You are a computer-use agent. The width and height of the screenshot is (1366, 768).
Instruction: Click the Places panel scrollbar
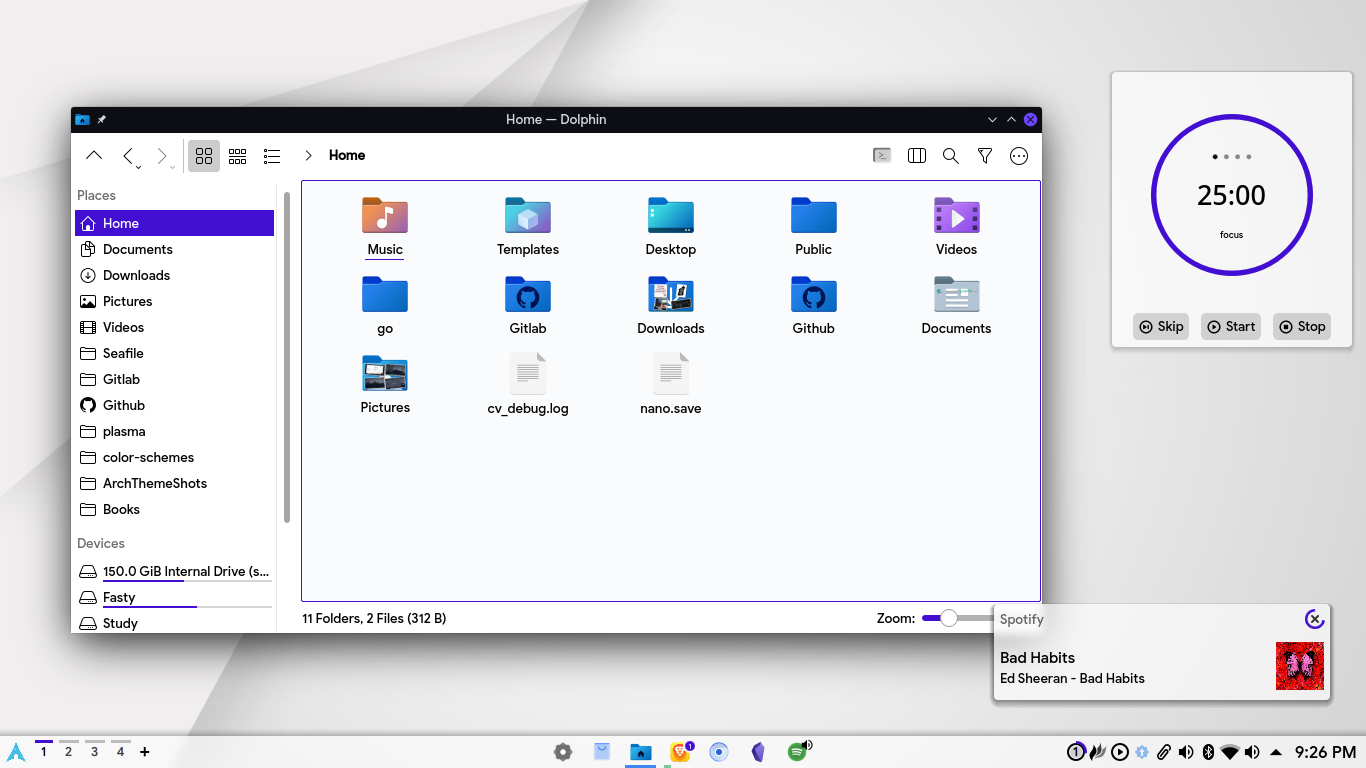[x=287, y=357]
